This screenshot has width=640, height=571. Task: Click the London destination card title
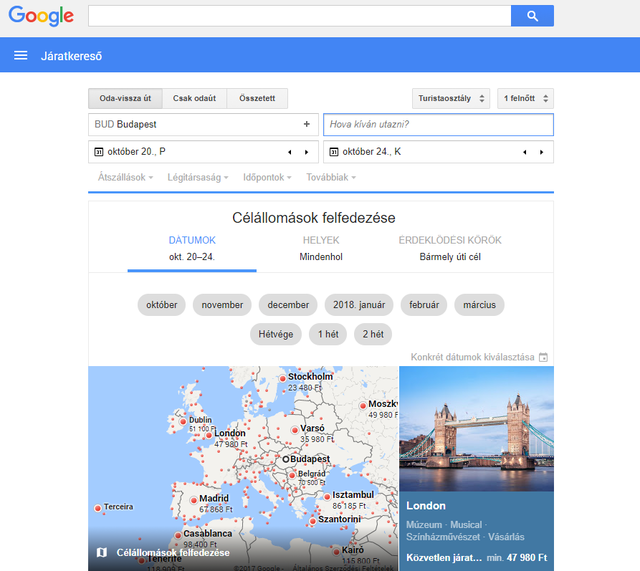(x=426, y=506)
